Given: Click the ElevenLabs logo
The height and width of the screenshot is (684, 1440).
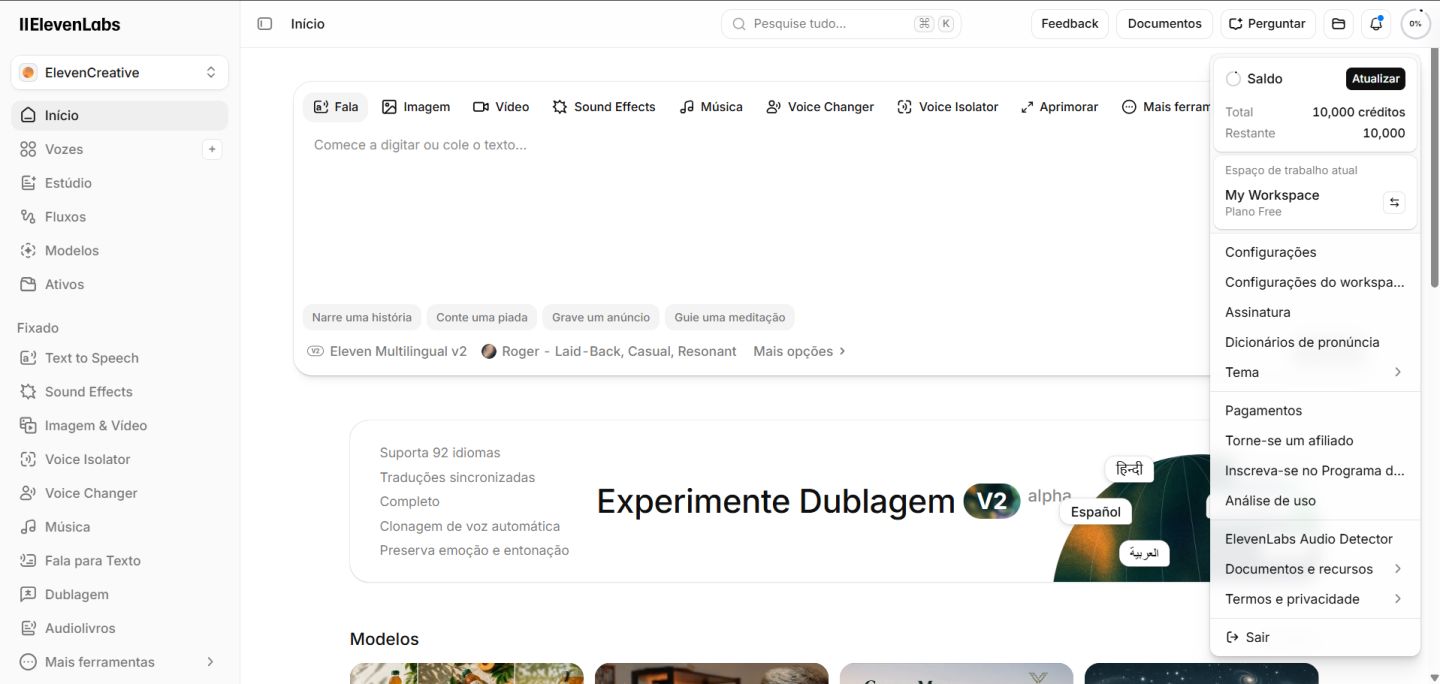Looking at the screenshot, I should (69, 24).
